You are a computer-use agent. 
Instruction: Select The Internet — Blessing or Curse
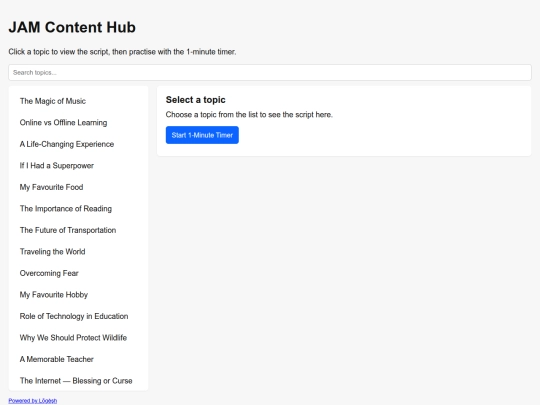coord(79,381)
